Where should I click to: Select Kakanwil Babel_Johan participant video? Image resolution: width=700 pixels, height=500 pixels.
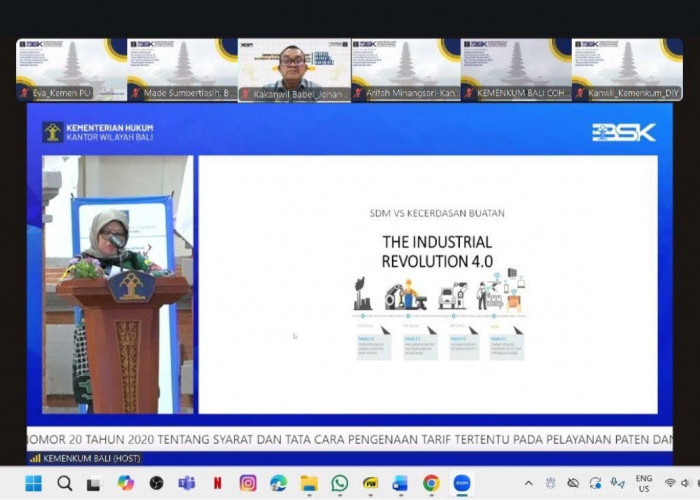click(x=294, y=69)
